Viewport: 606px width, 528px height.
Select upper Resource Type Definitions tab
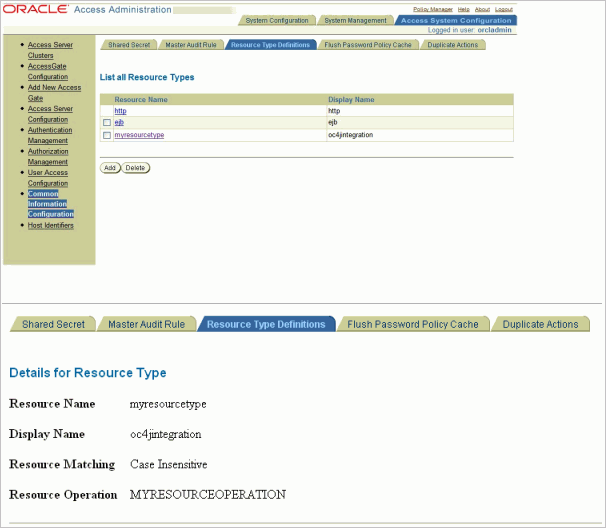click(x=271, y=45)
